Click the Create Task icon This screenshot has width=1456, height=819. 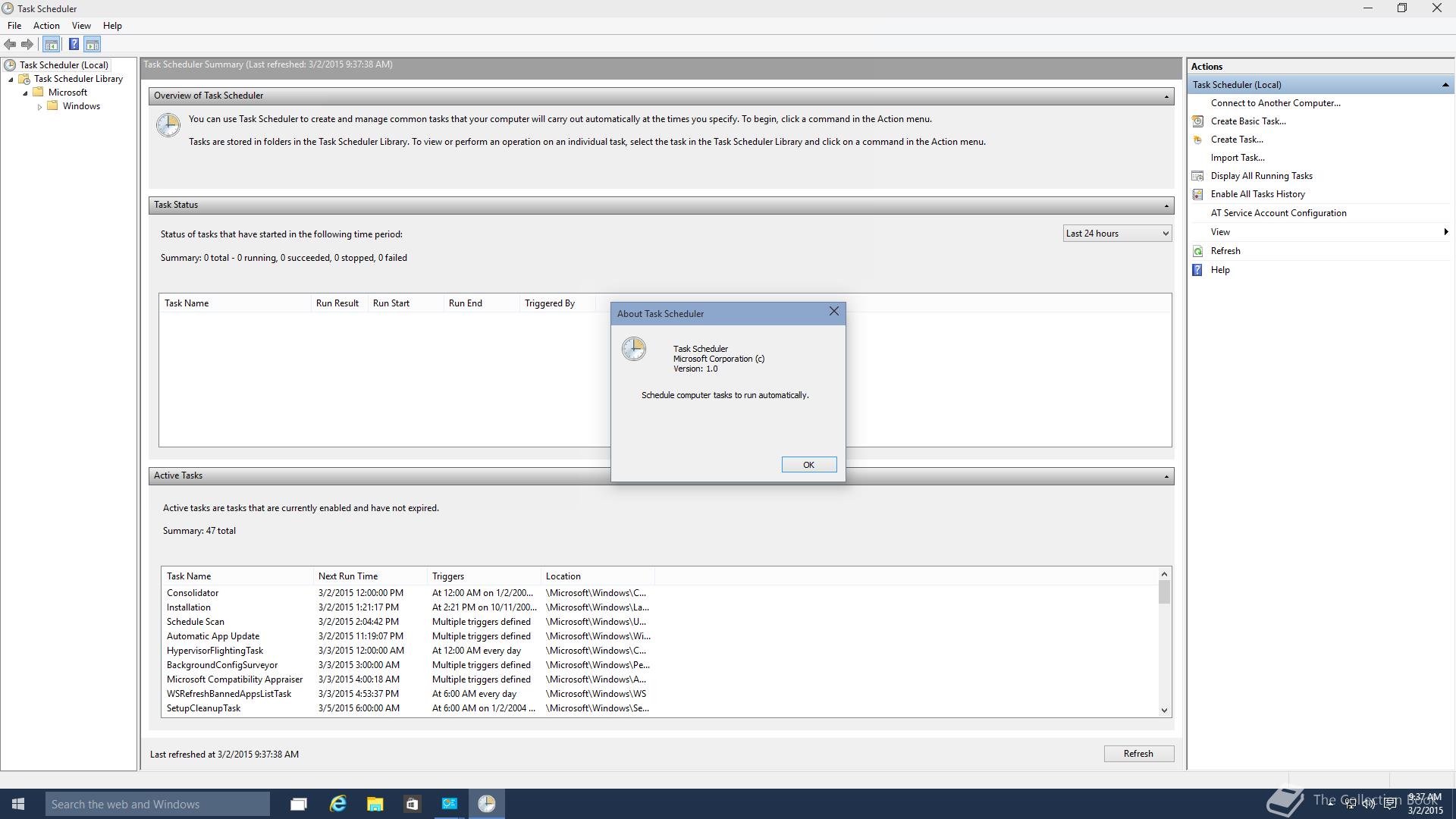coord(1197,140)
